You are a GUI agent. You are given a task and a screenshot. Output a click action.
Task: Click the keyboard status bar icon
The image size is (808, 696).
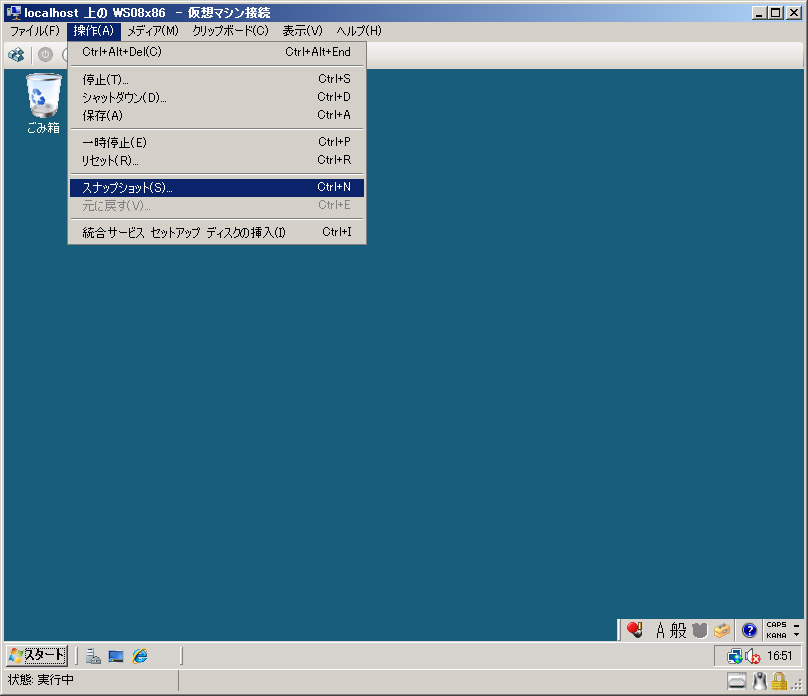pos(737,681)
